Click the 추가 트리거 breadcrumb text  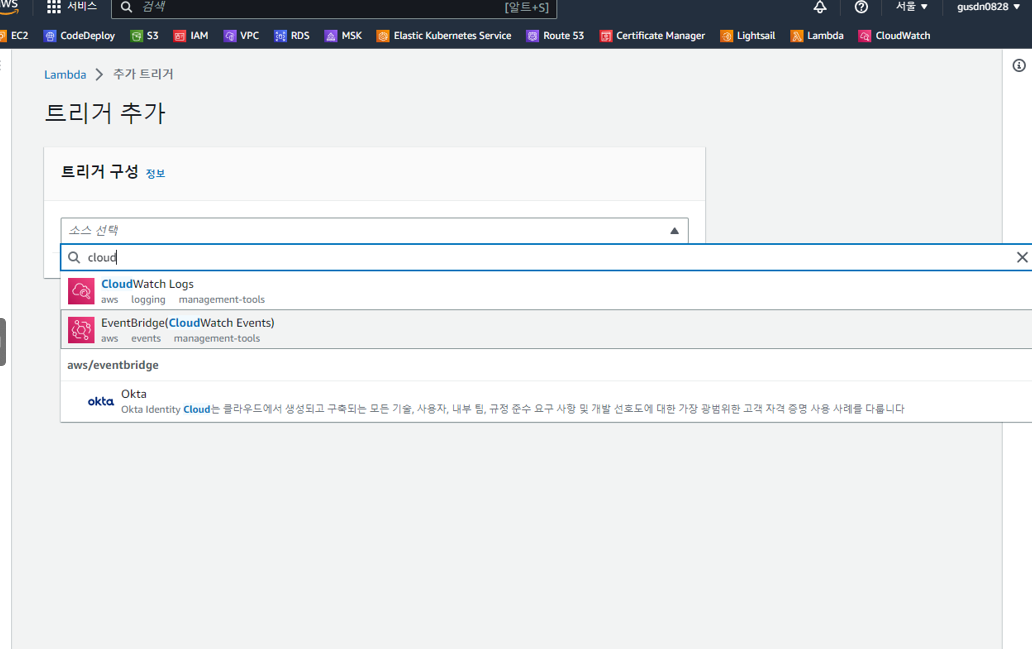pyautogui.click(x=143, y=74)
